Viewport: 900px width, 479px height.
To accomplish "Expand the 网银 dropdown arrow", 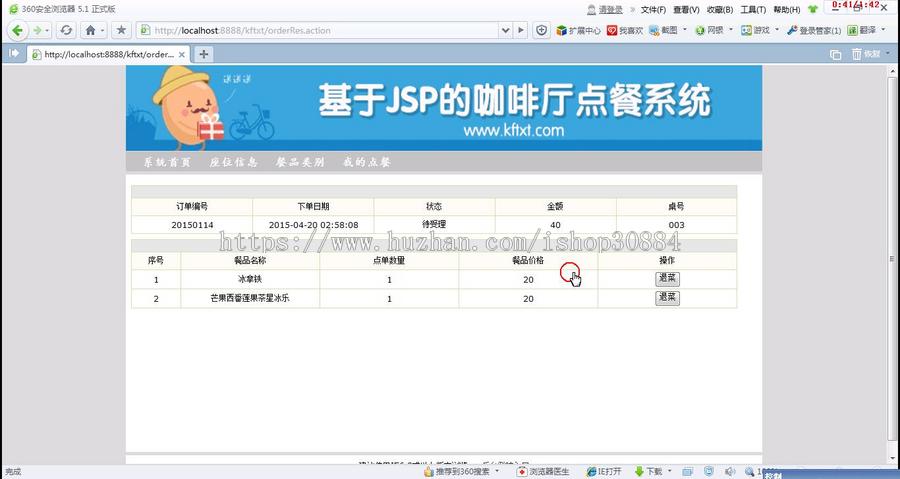I will 731,30.
